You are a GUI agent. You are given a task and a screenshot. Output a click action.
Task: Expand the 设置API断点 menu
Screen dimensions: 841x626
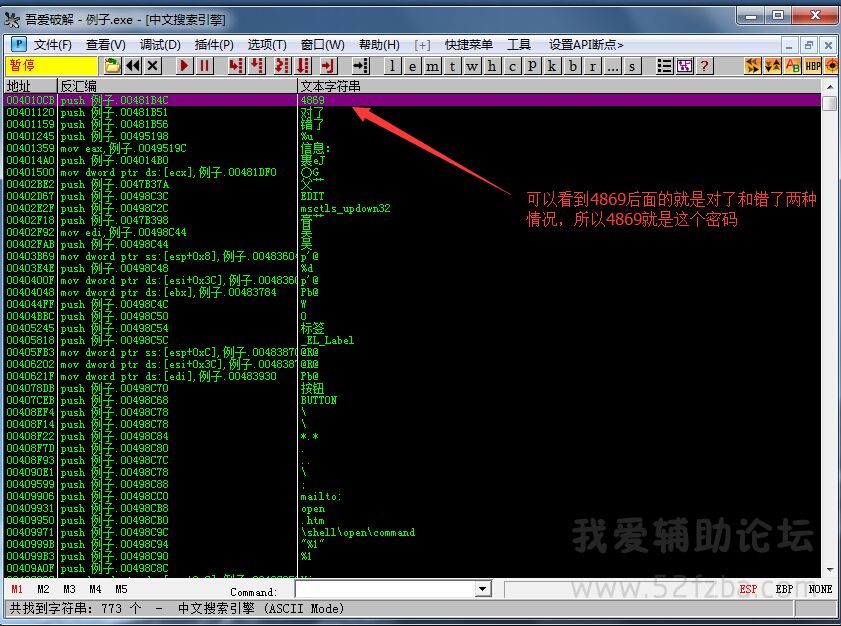pos(586,45)
